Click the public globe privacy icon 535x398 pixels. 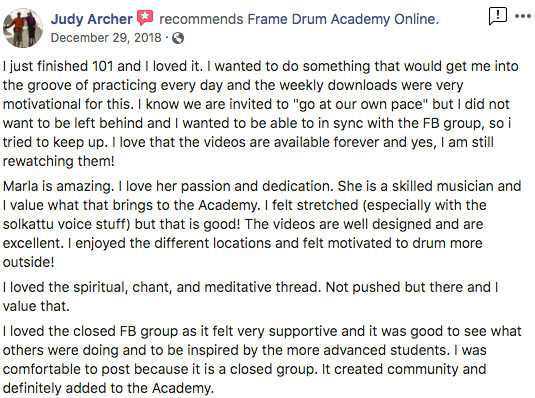click(178, 38)
